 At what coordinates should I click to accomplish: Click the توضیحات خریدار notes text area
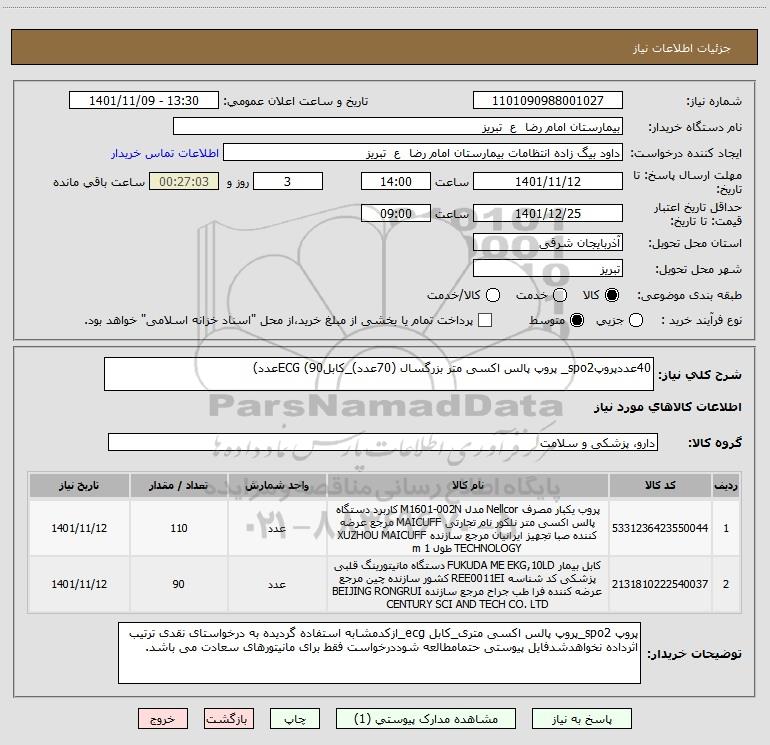pyautogui.click(x=379, y=653)
